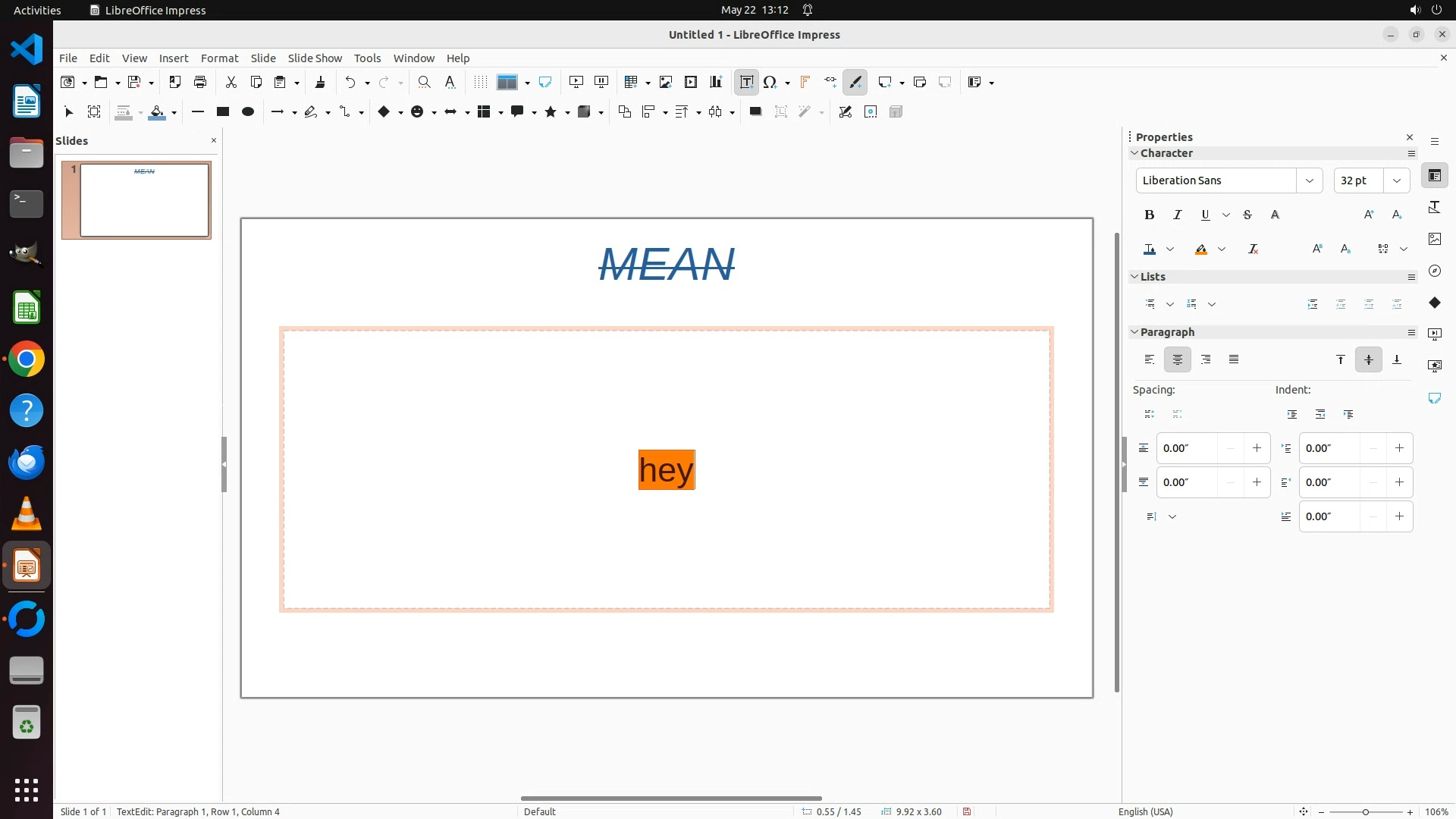Enable Justified paragraph alignment
Viewport: 1456px width, 819px height.
pyautogui.click(x=1234, y=359)
